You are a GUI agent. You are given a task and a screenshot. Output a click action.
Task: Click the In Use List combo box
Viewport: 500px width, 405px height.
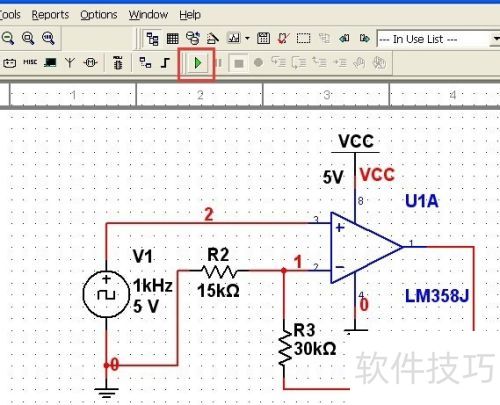tap(438, 39)
